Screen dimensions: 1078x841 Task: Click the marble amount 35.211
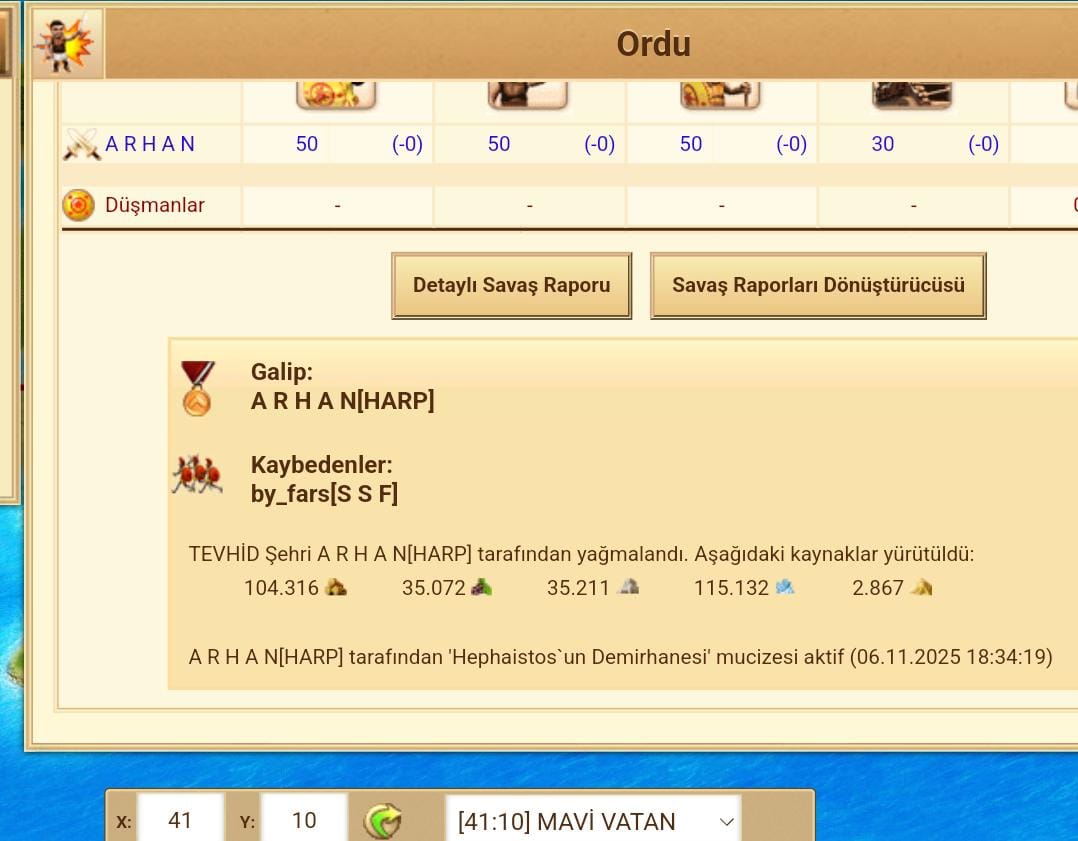click(x=578, y=588)
